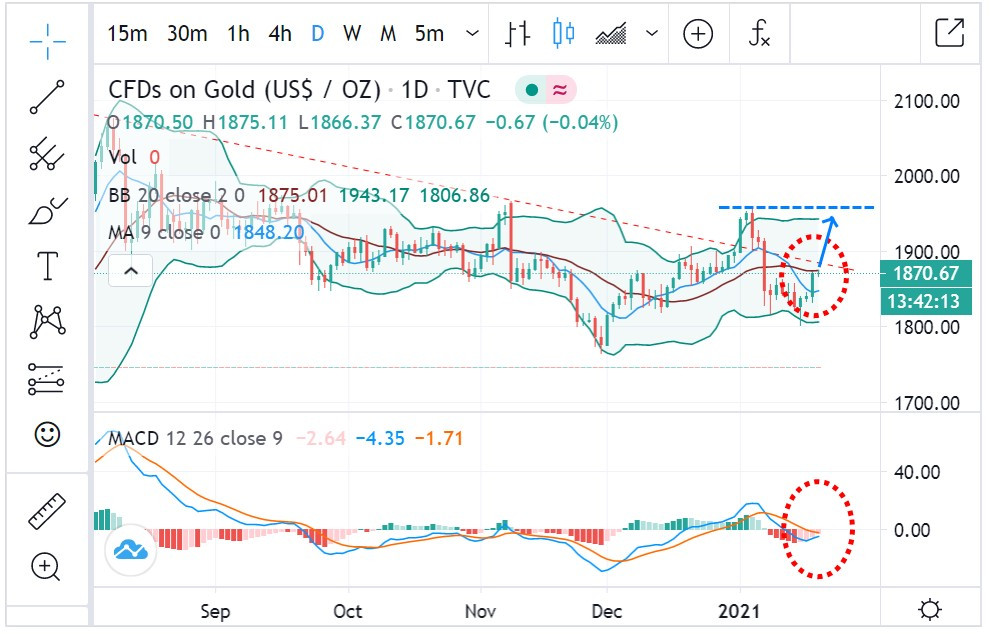
Task: Switch chart to bars style
Action: click(x=517, y=34)
